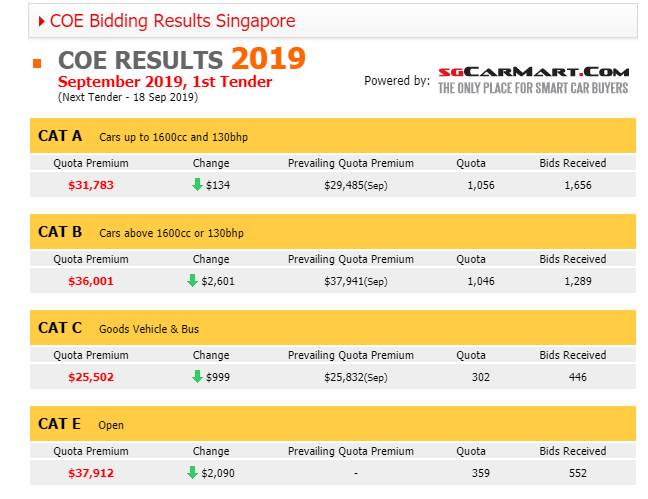Click CAT A quota premium $31,783

point(91,185)
